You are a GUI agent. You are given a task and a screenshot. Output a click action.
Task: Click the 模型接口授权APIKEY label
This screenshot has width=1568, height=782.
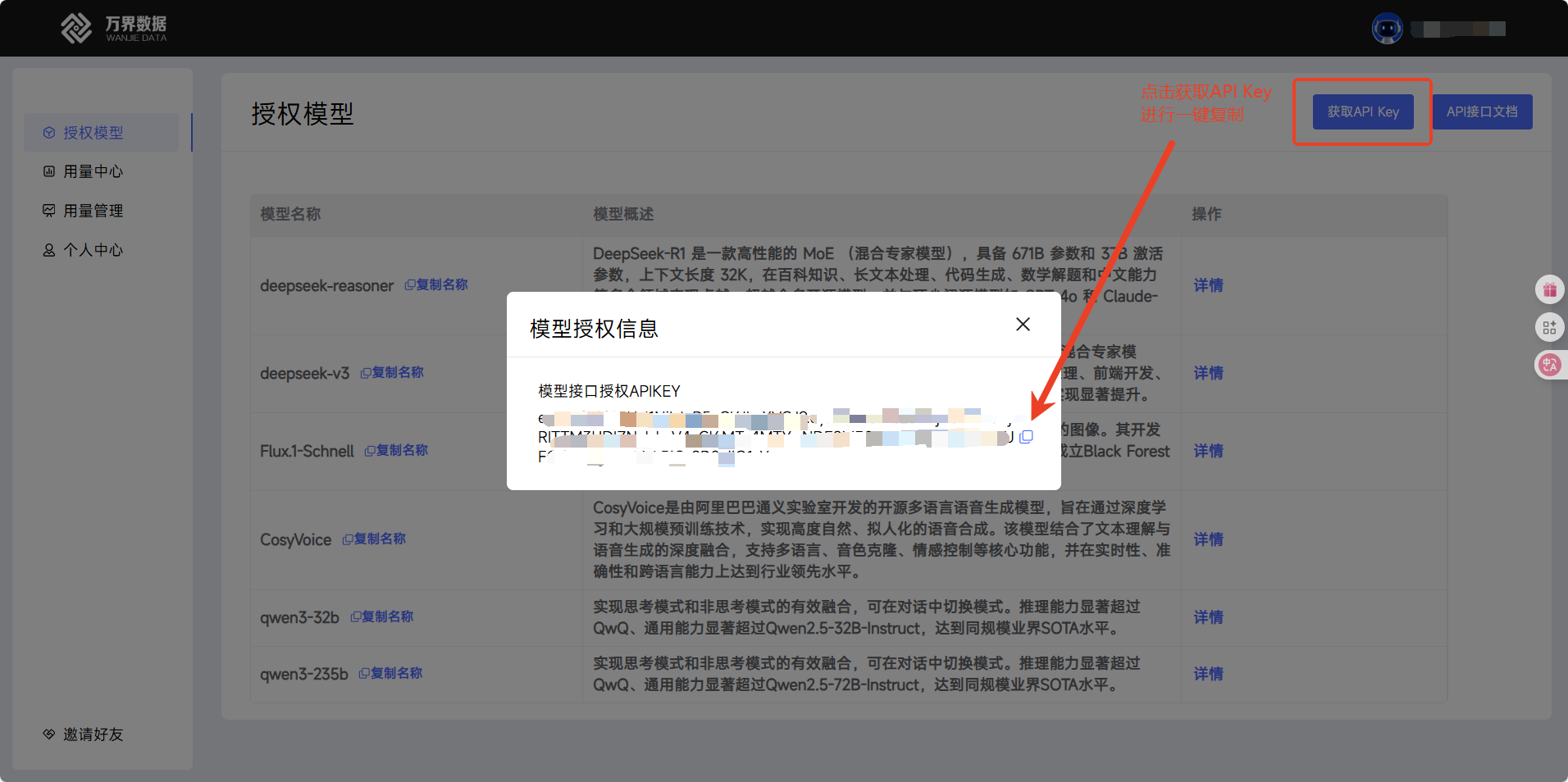click(x=609, y=391)
